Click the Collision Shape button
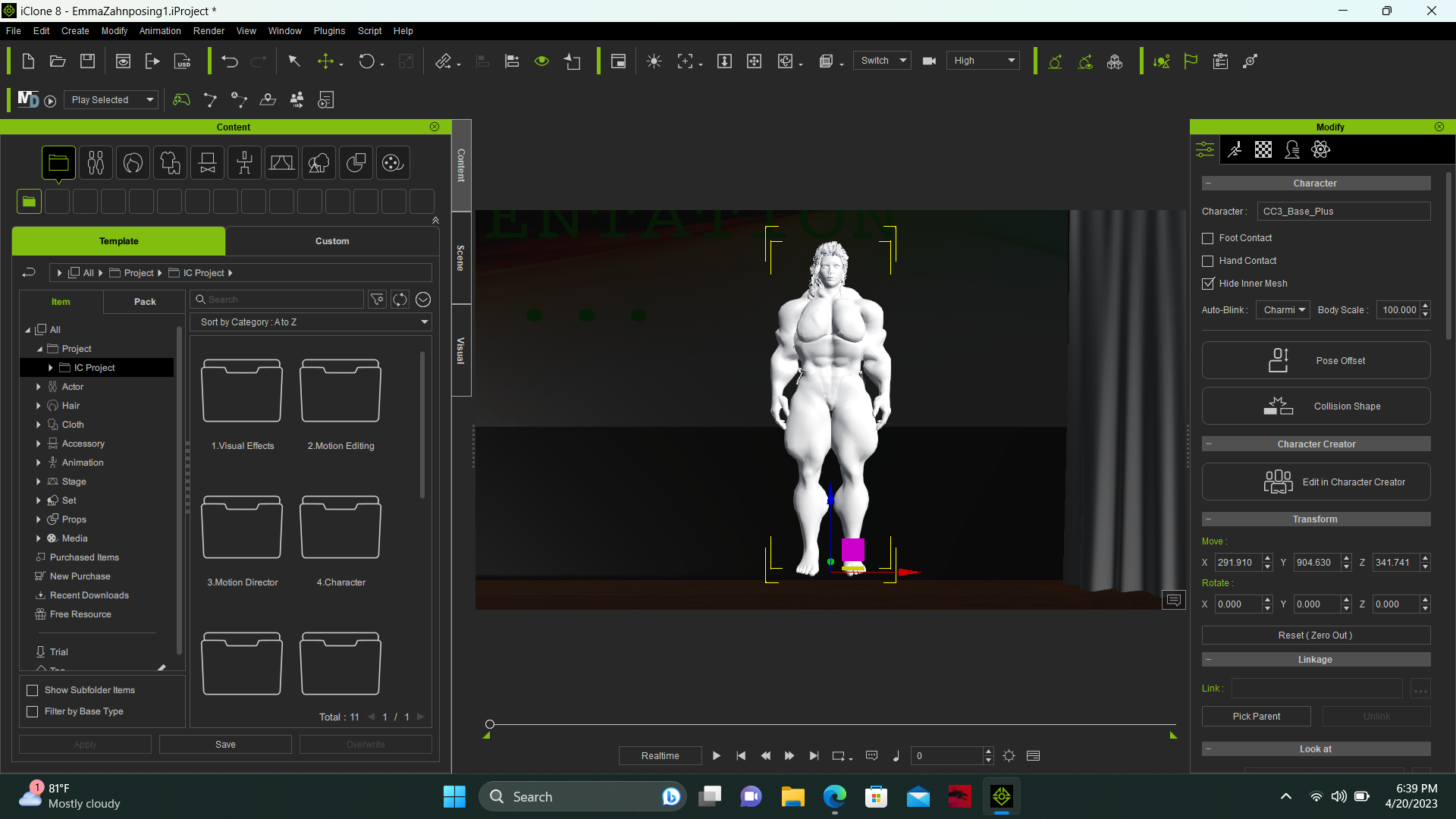This screenshot has width=1456, height=819. (1316, 406)
